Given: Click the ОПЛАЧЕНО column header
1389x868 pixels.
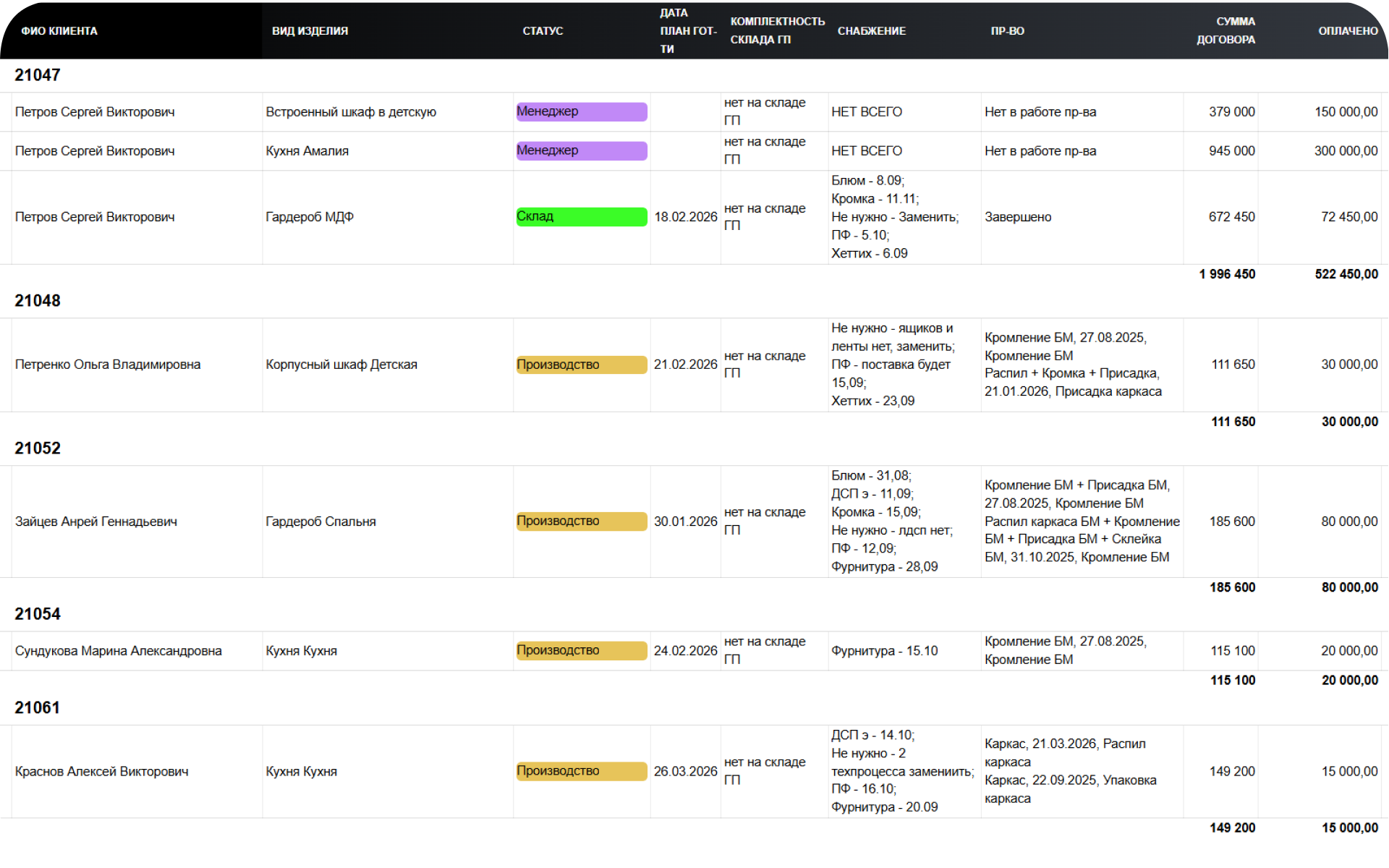Looking at the screenshot, I should pos(1347,31).
